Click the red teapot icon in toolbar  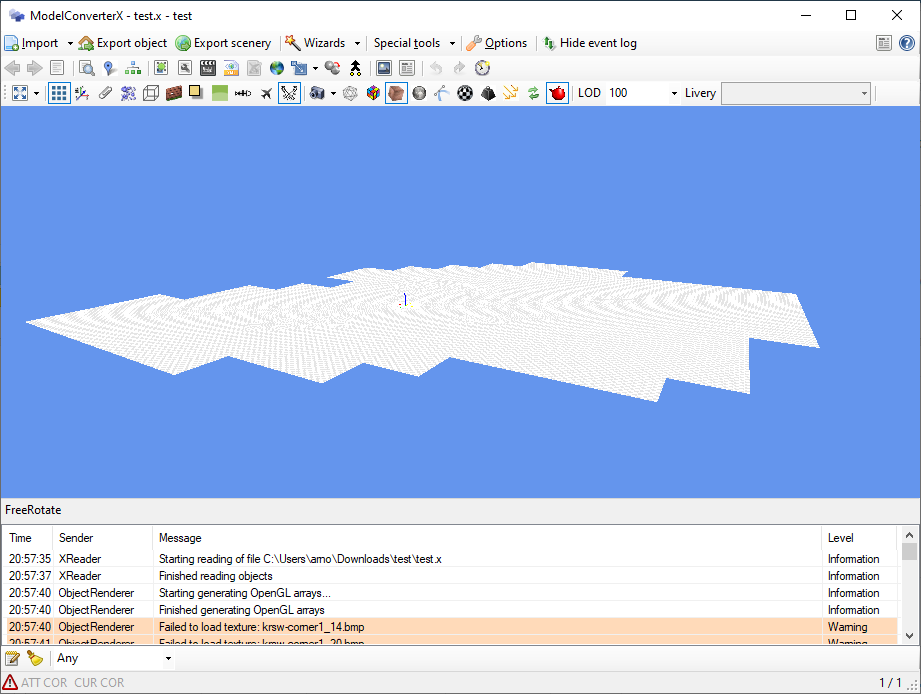pos(557,93)
